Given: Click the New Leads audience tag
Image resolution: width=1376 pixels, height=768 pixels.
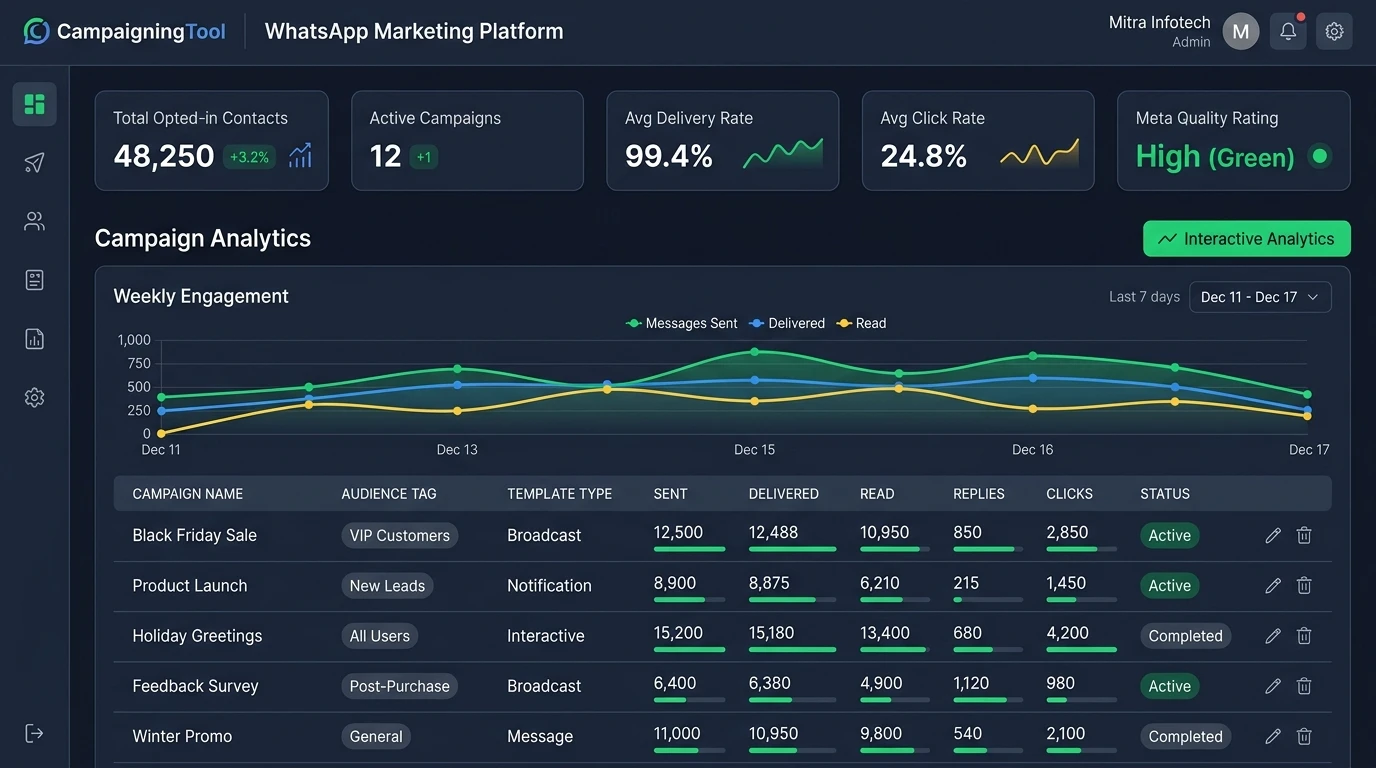Looking at the screenshot, I should [x=387, y=586].
